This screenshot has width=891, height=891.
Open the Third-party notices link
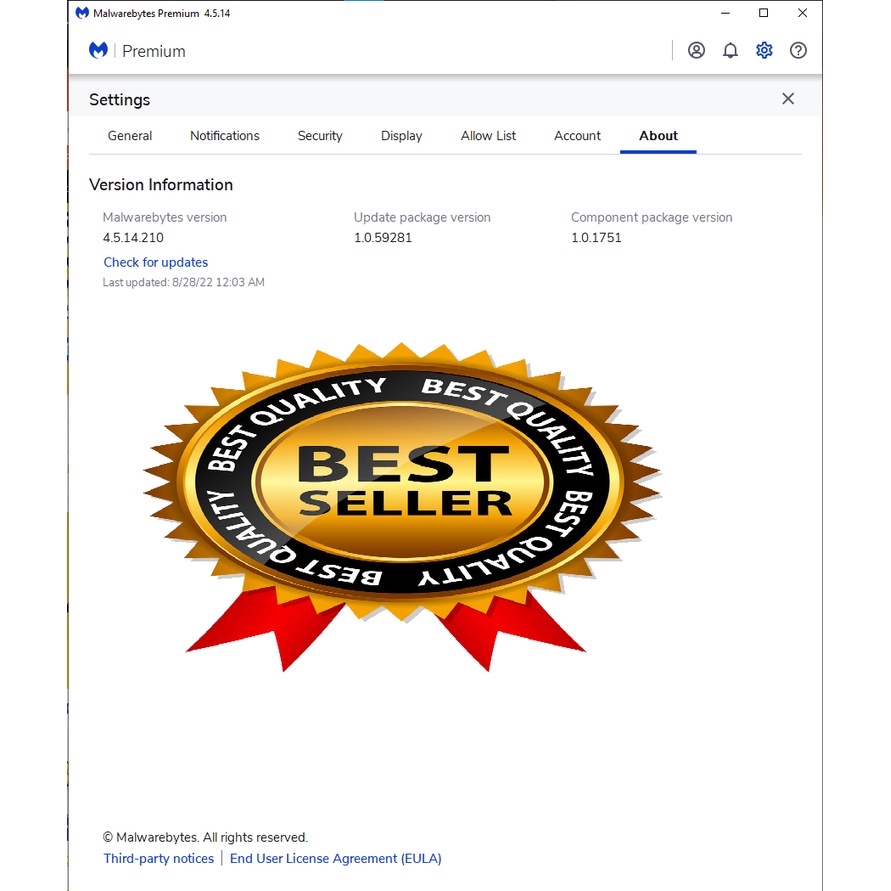point(159,858)
